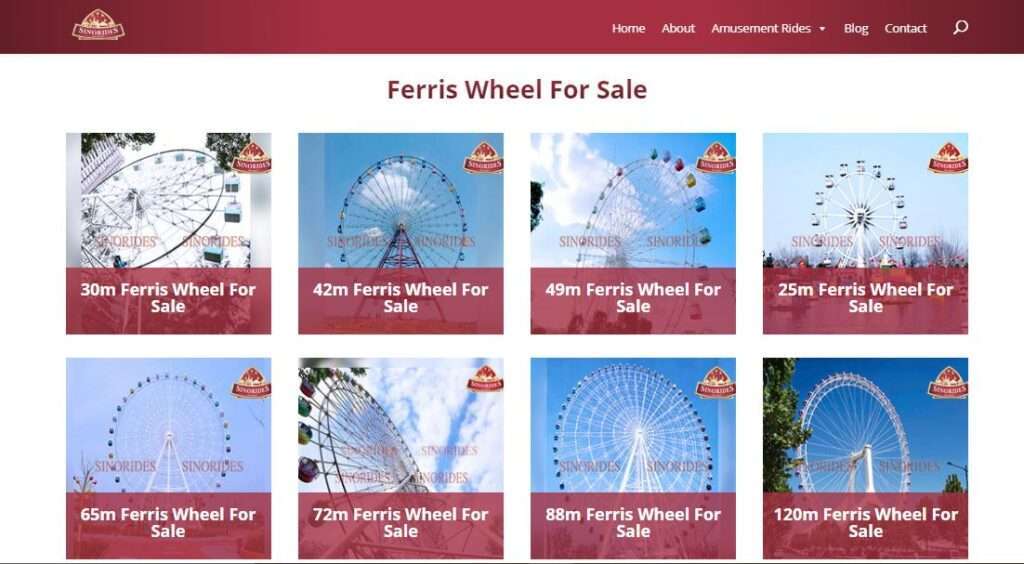The image size is (1024, 564).
Task: Select the Amusement Rides menu item
Action: click(x=761, y=28)
